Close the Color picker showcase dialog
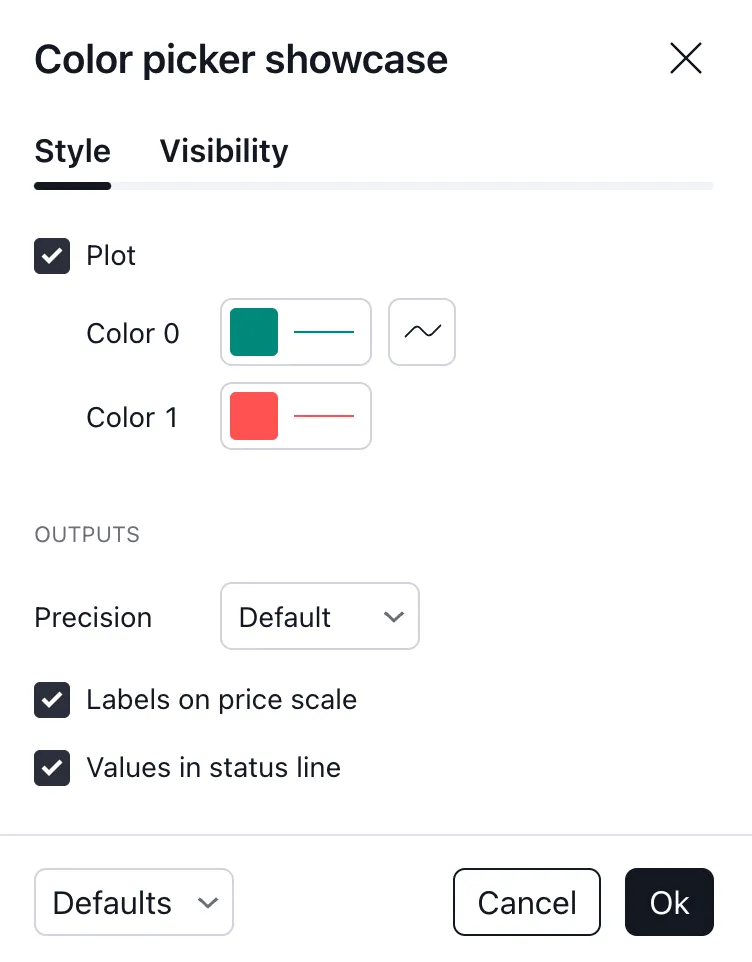This screenshot has width=752, height=962. coord(686,59)
